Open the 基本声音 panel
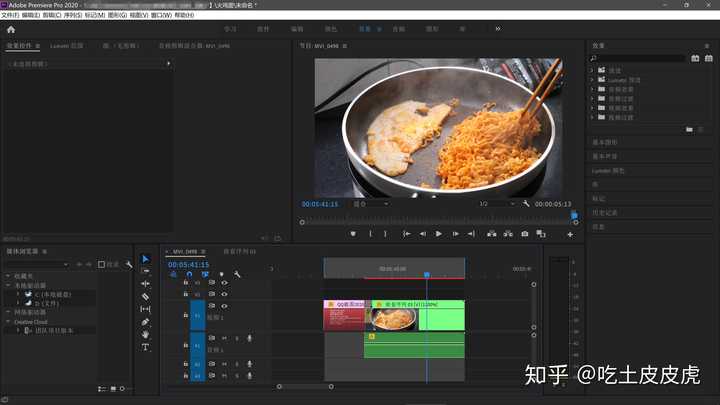The width and height of the screenshot is (720, 405). coord(605,157)
